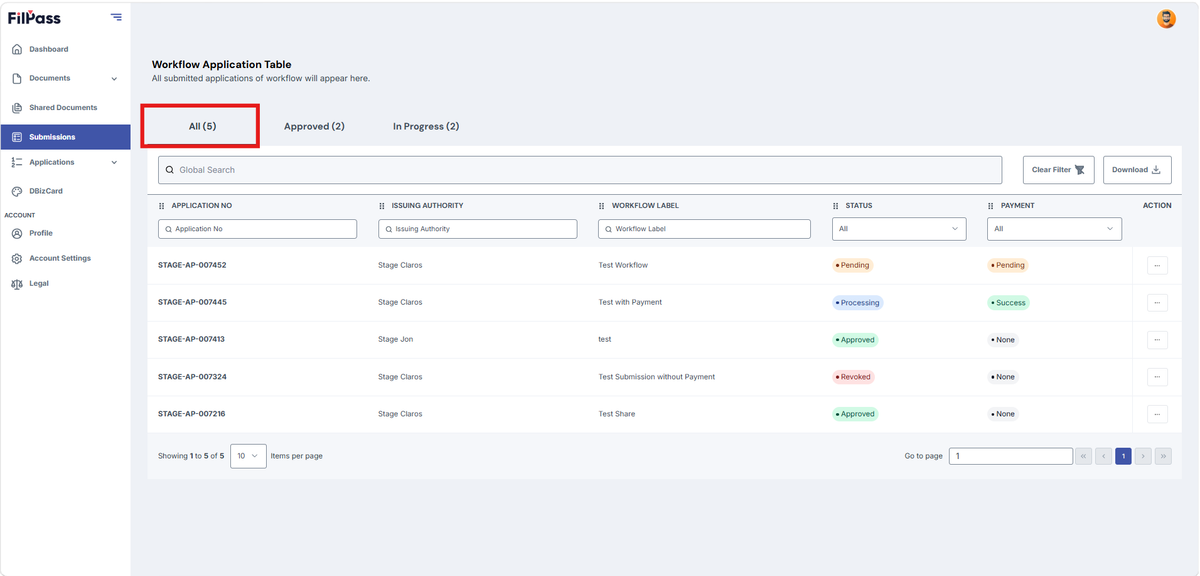Click application number STAGE-AP-007413

[192, 340]
